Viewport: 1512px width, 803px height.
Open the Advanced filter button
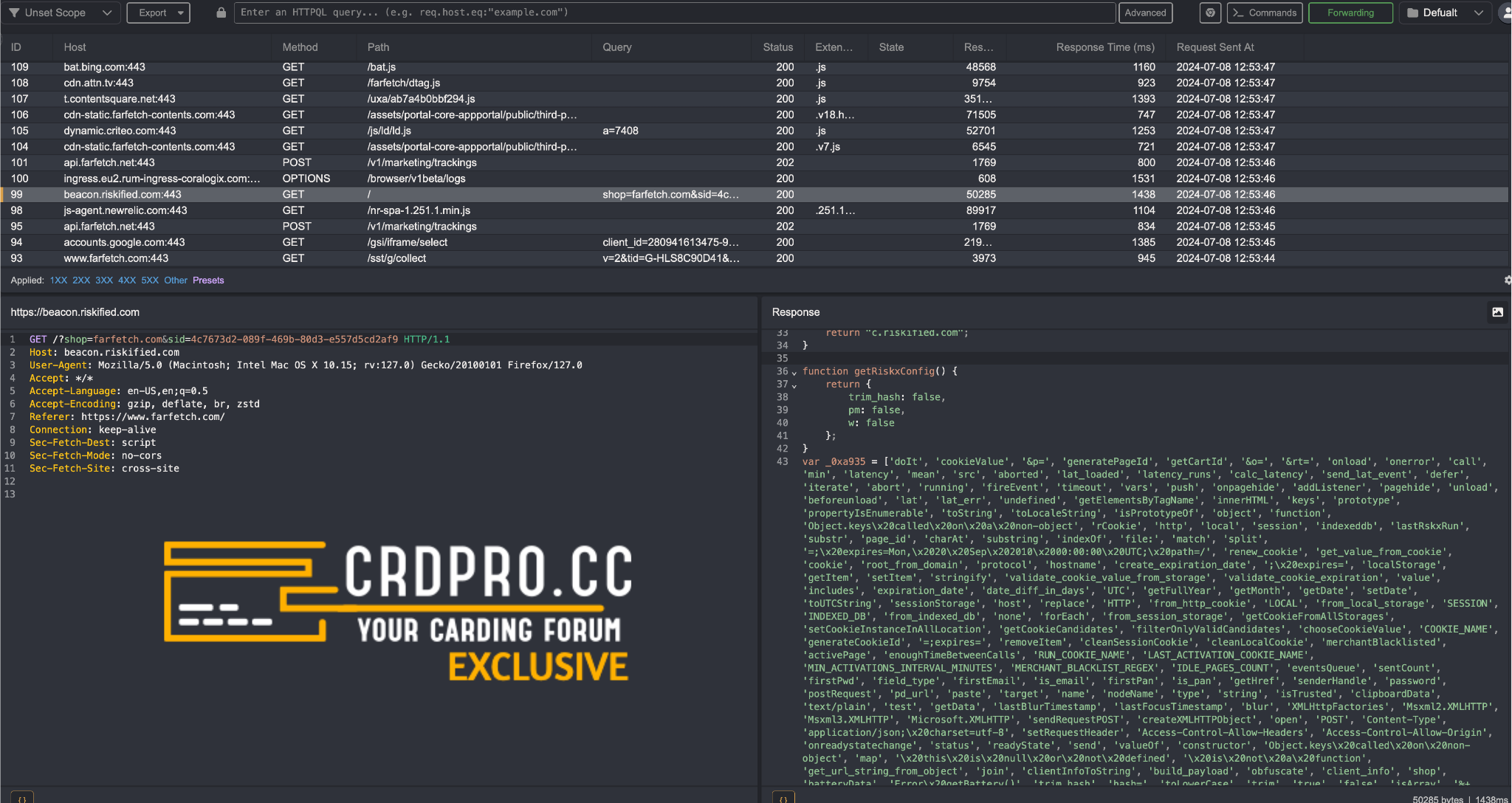[1145, 13]
